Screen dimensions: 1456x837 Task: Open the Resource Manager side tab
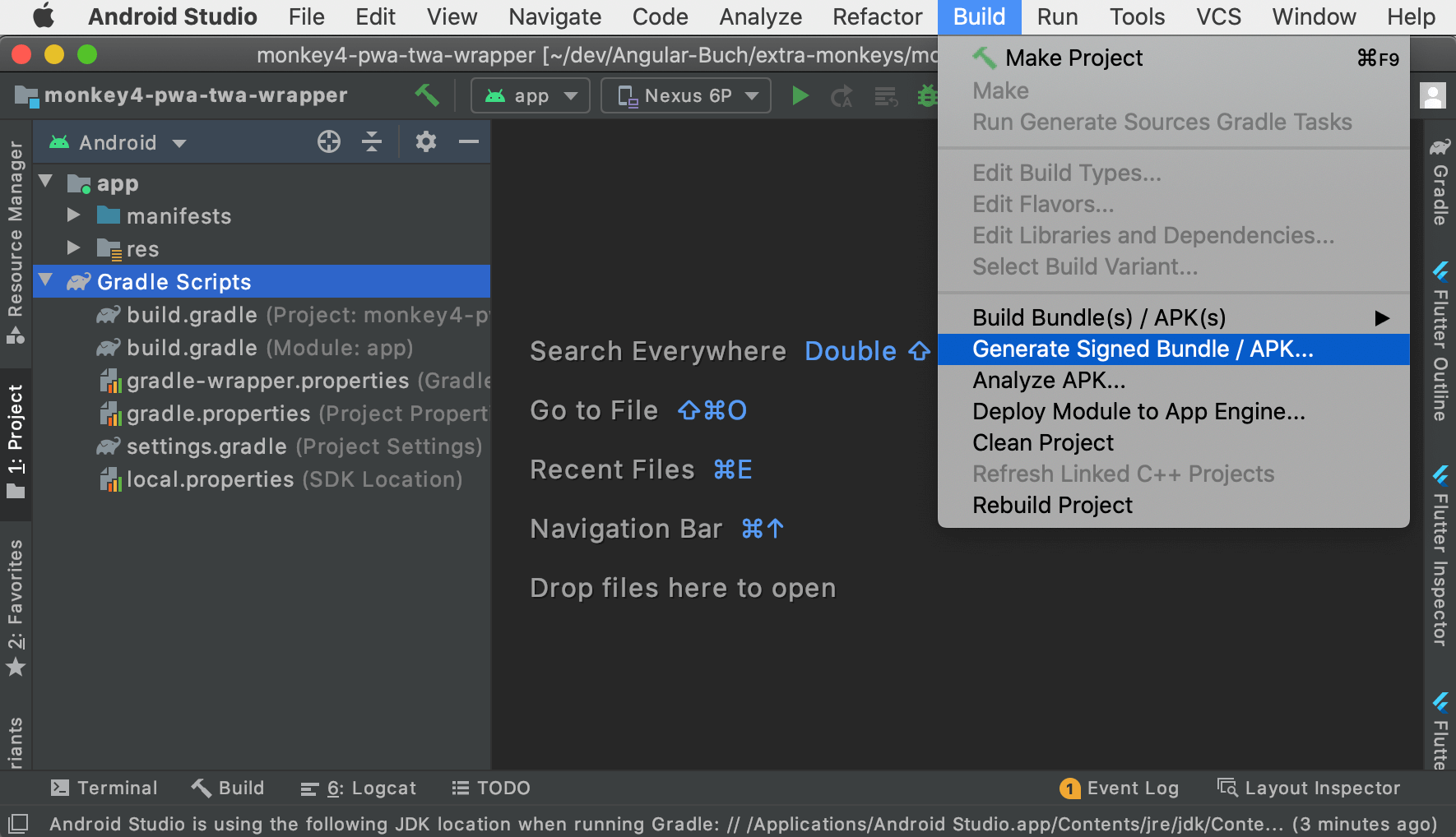pos(15,243)
